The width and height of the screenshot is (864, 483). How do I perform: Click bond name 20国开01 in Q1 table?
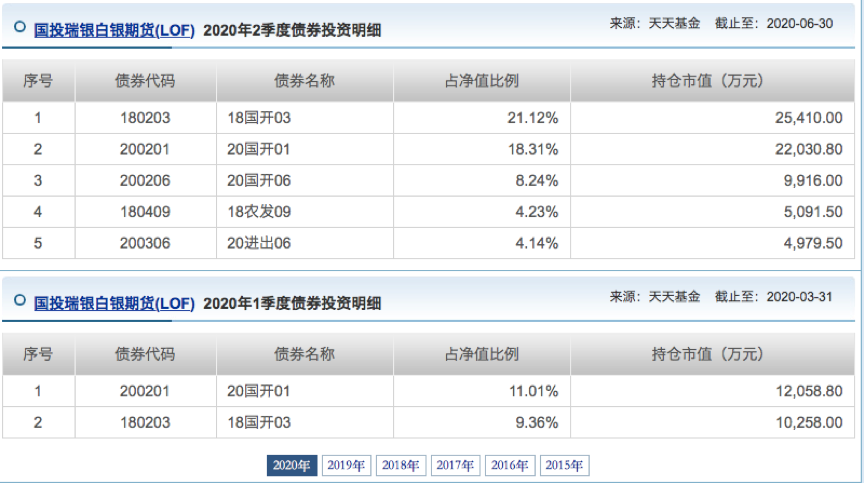[x=258, y=392]
